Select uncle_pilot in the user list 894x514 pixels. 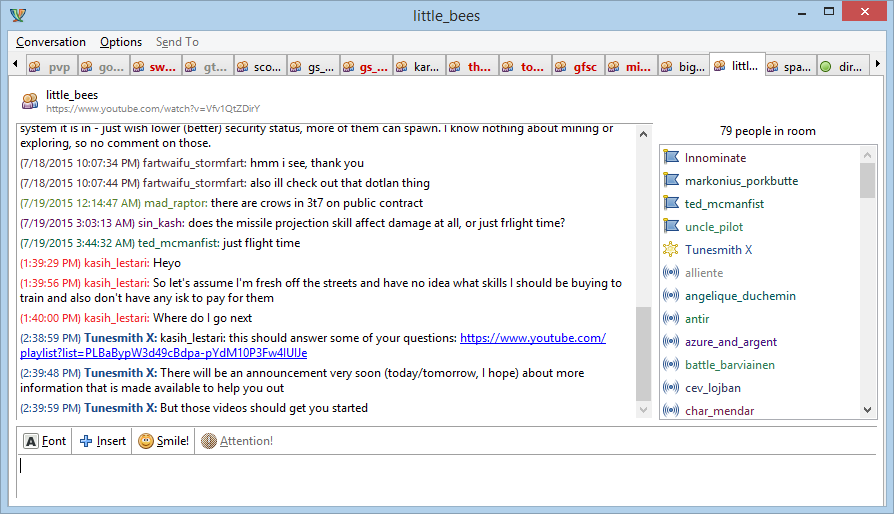click(x=713, y=227)
